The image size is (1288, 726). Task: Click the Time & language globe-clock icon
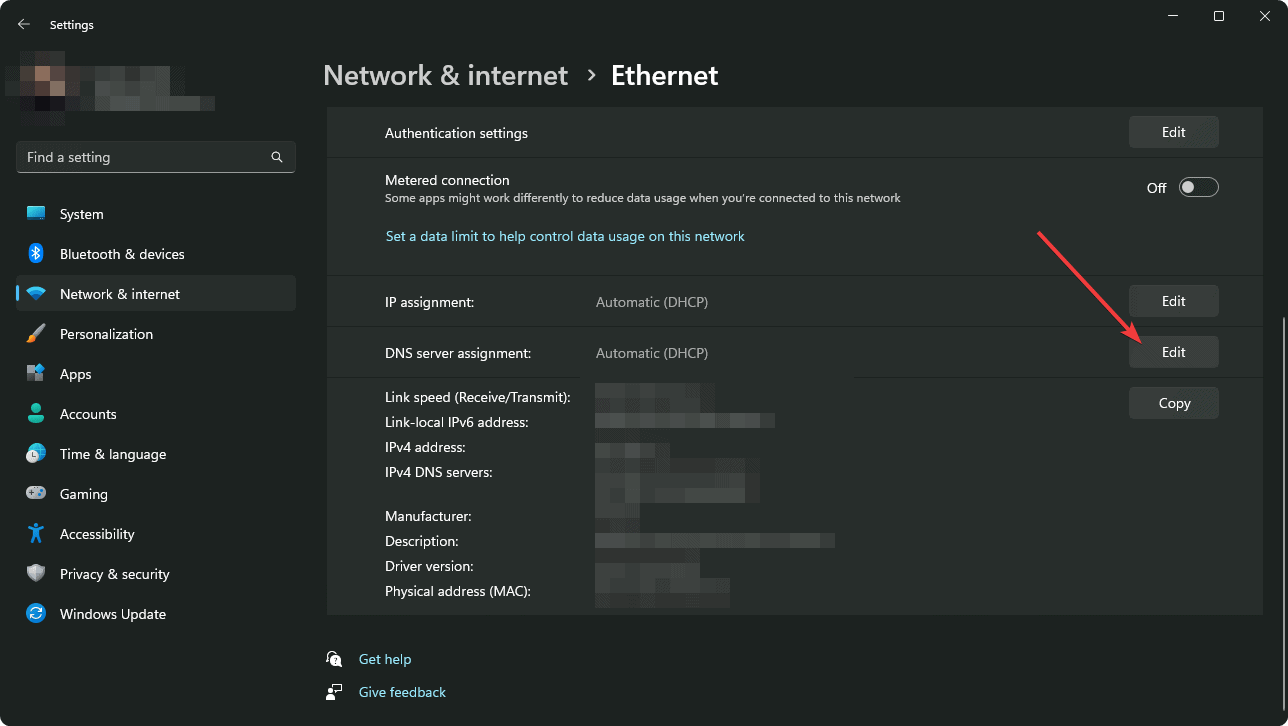[36, 454]
